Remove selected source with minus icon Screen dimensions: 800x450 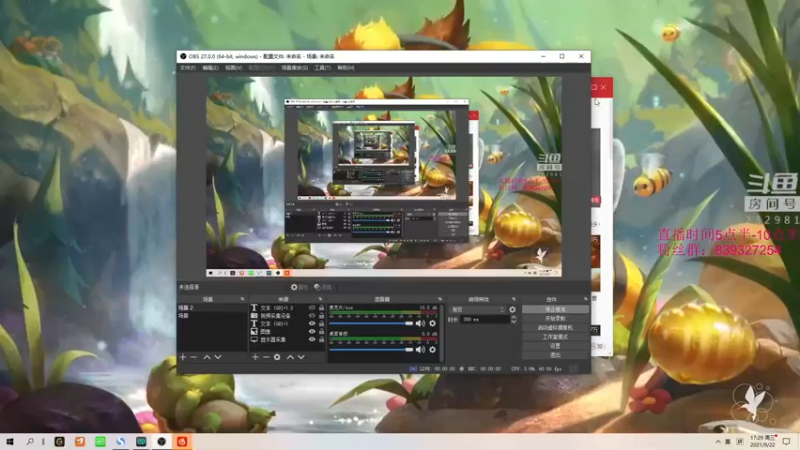pos(266,357)
